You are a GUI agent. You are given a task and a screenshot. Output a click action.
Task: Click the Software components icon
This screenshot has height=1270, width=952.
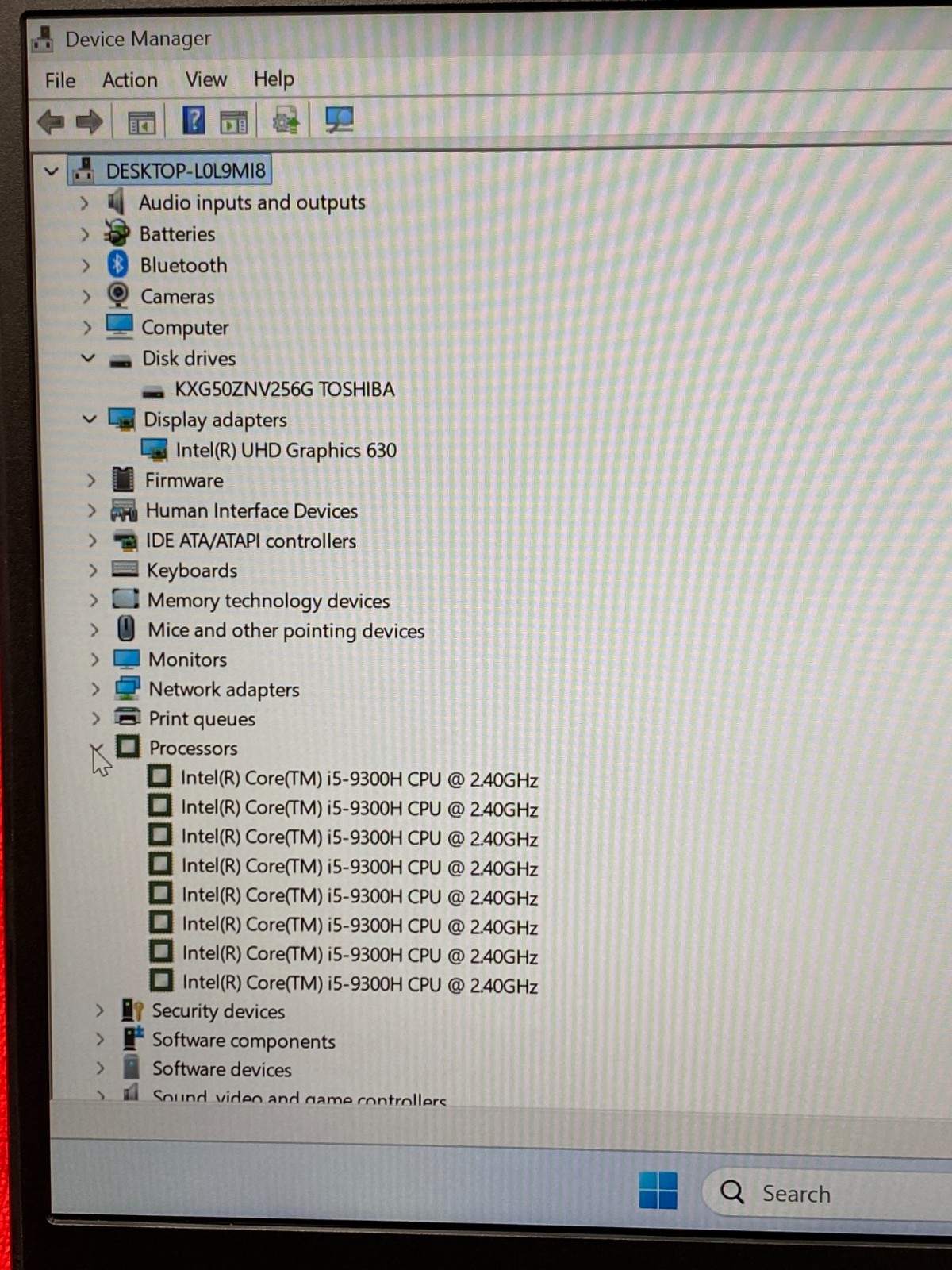tap(132, 1038)
